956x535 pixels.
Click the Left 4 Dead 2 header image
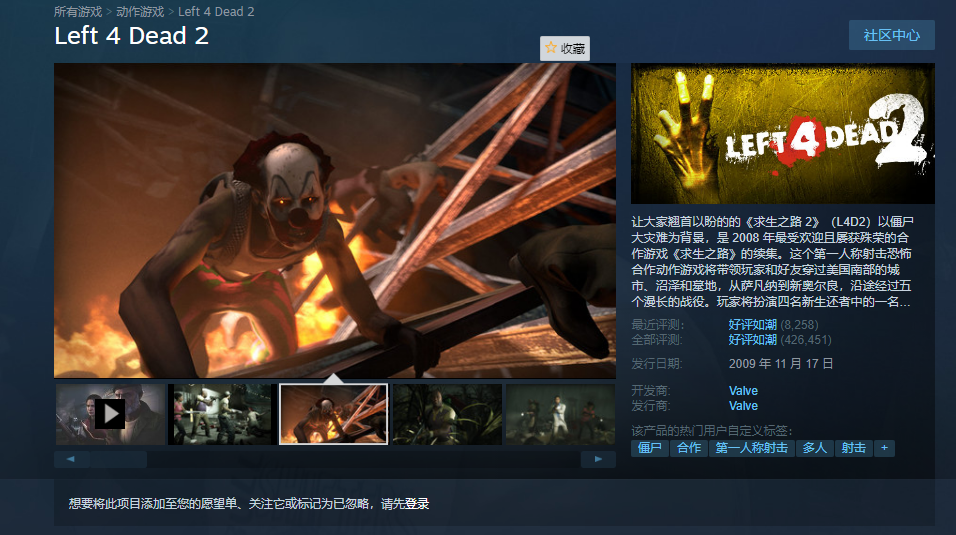pyautogui.click(x=782, y=134)
